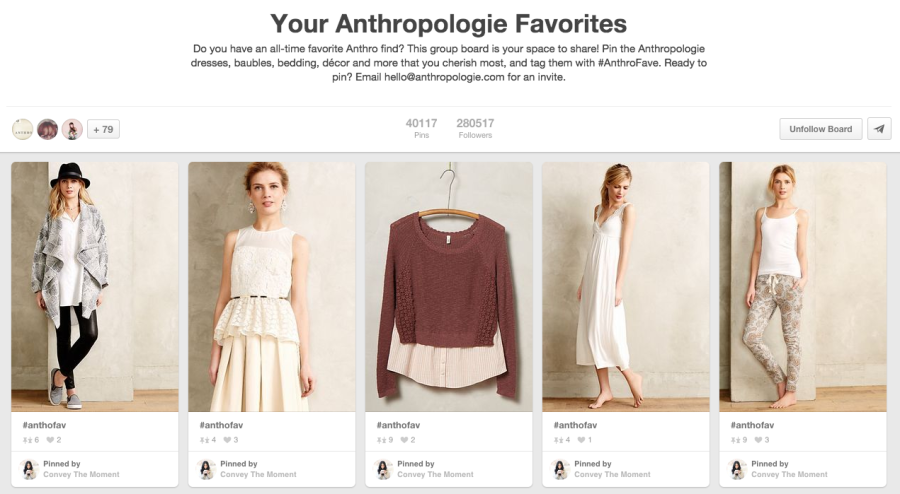Click heart likes icon under floral joggers pin
The image size is (900, 494).
[758, 440]
